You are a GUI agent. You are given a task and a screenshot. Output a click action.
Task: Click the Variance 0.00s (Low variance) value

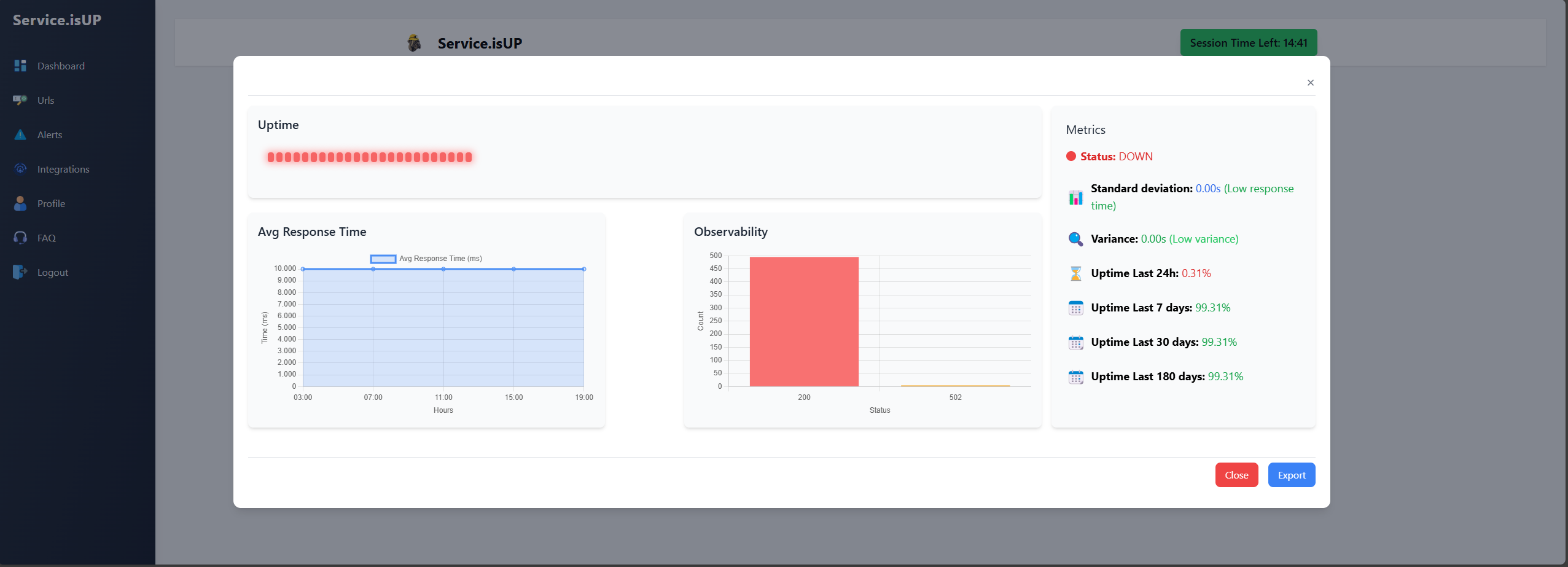[1190, 239]
